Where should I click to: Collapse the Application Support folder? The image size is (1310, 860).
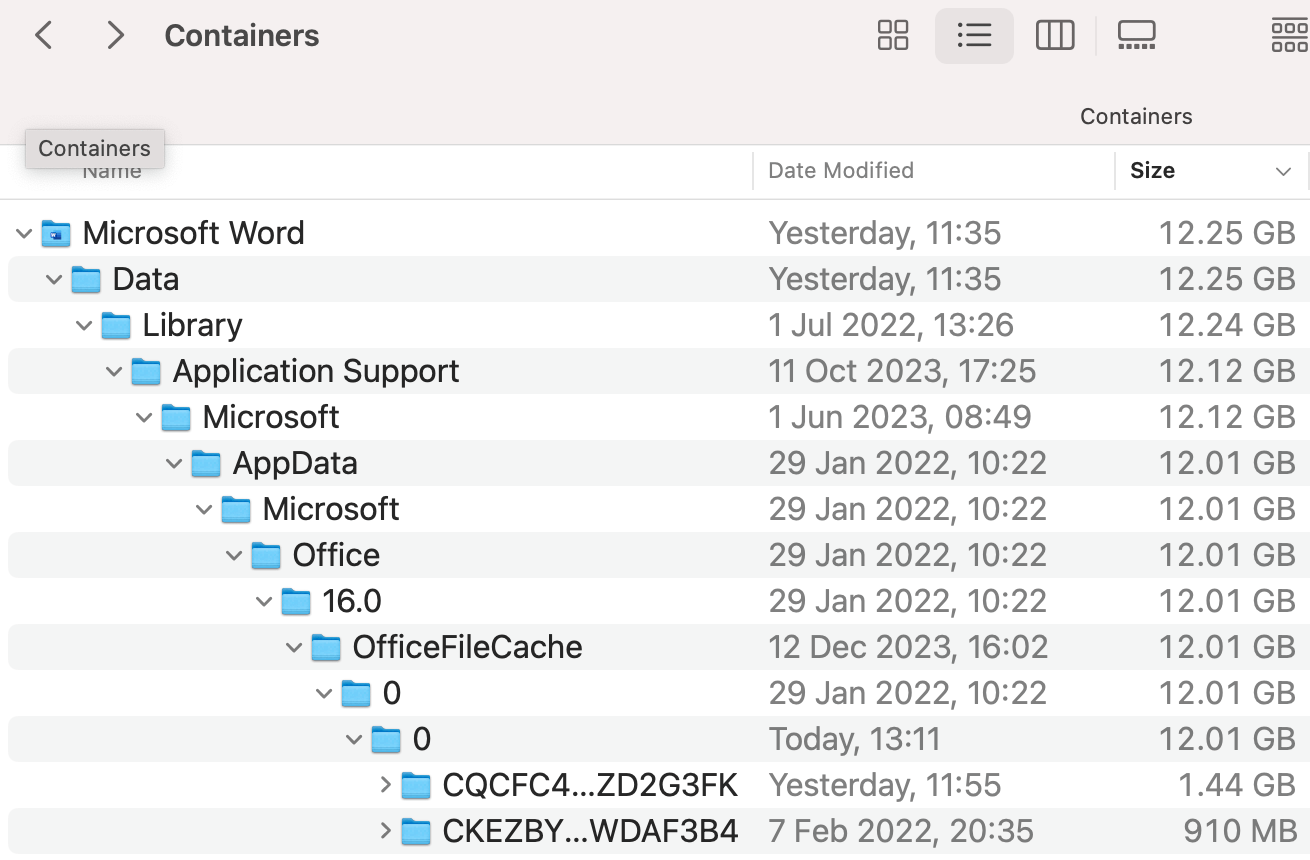114,372
